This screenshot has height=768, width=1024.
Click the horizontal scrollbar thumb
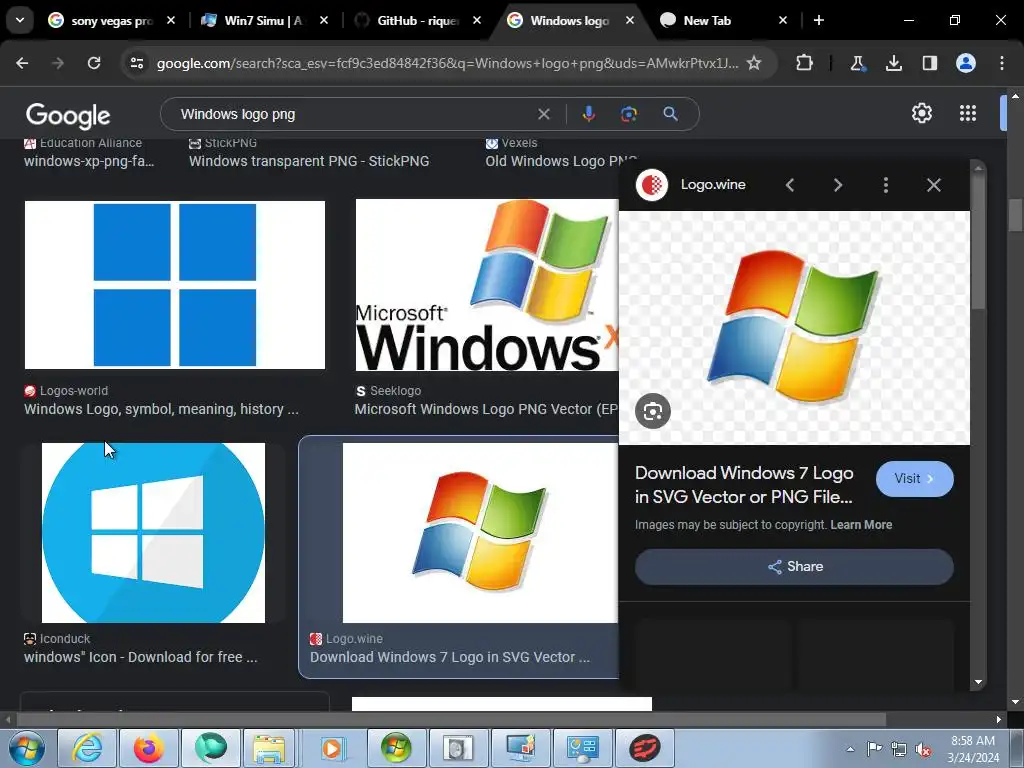[451, 719]
